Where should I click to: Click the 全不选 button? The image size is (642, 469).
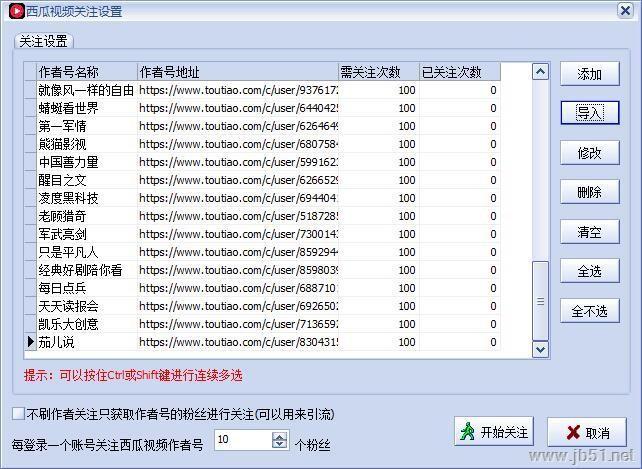click(x=590, y=311)
